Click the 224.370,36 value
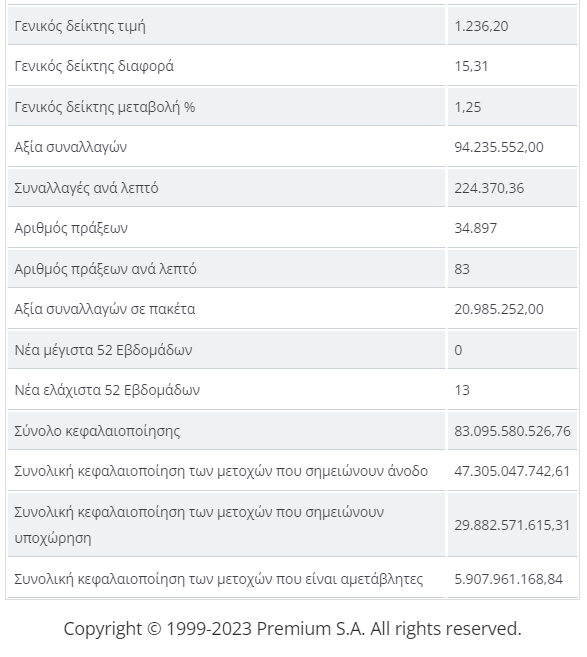Screen dimensions: 587x657 click(489, 188)
